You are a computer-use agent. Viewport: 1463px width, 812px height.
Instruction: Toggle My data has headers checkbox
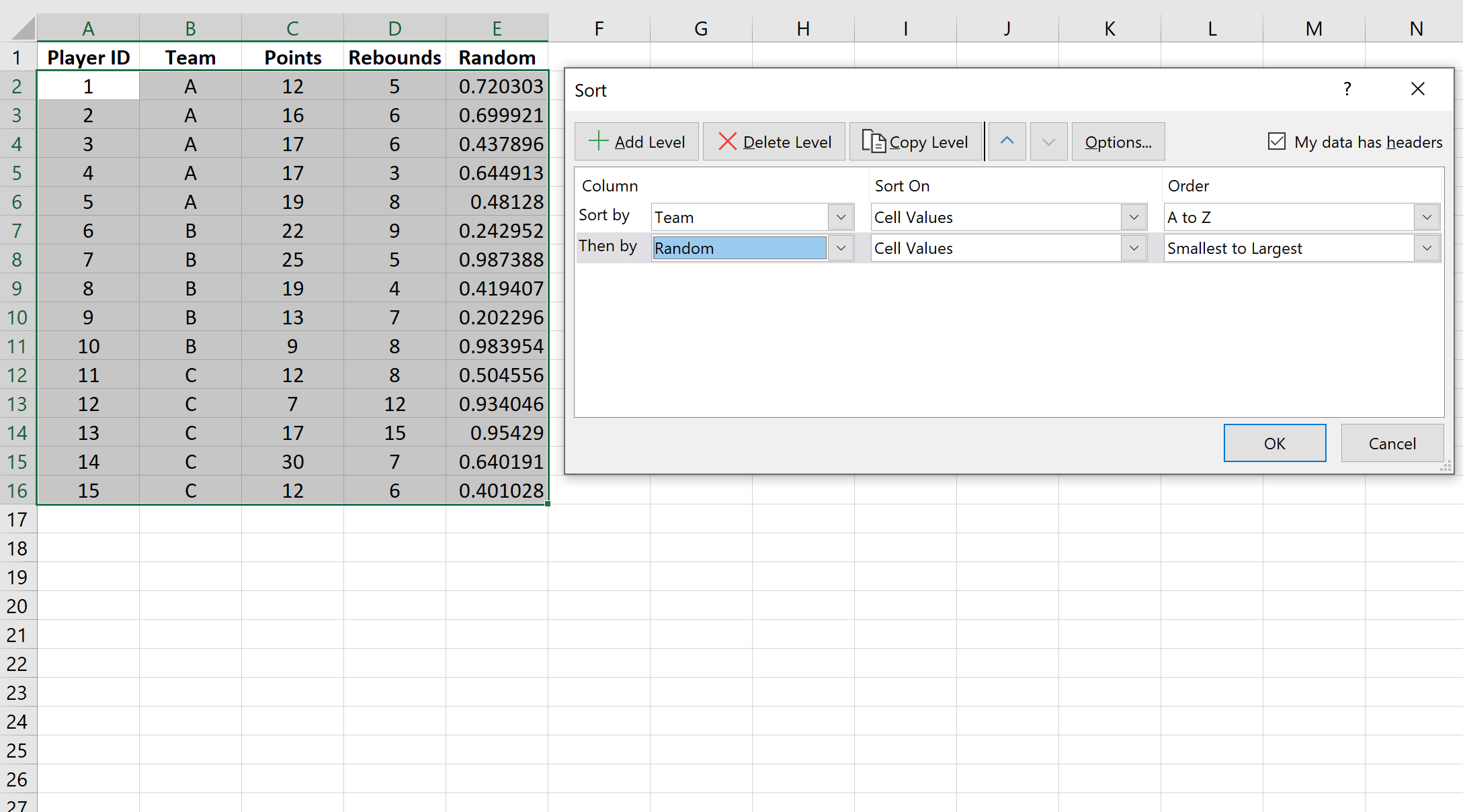coord(1276,142)
